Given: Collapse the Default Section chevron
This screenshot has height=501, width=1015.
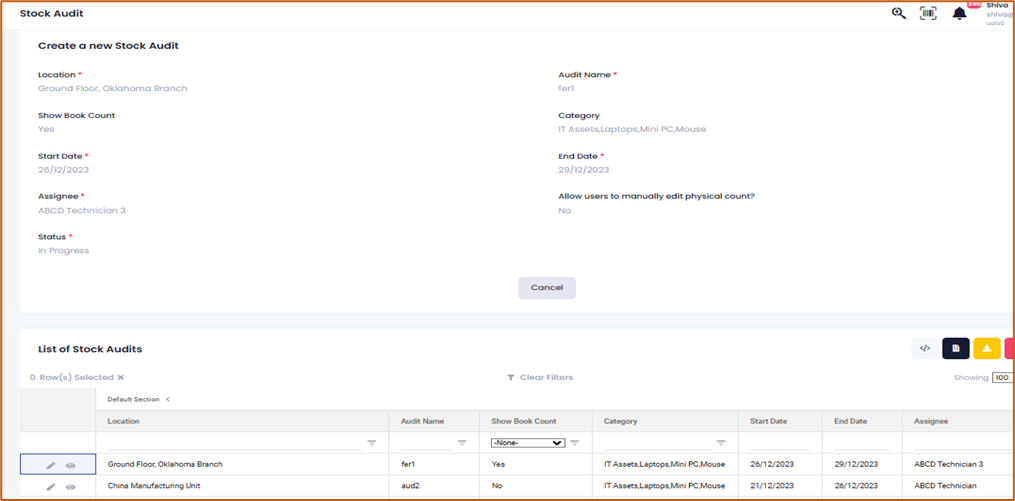Looking at the screenshot, I should coord(167,399).
